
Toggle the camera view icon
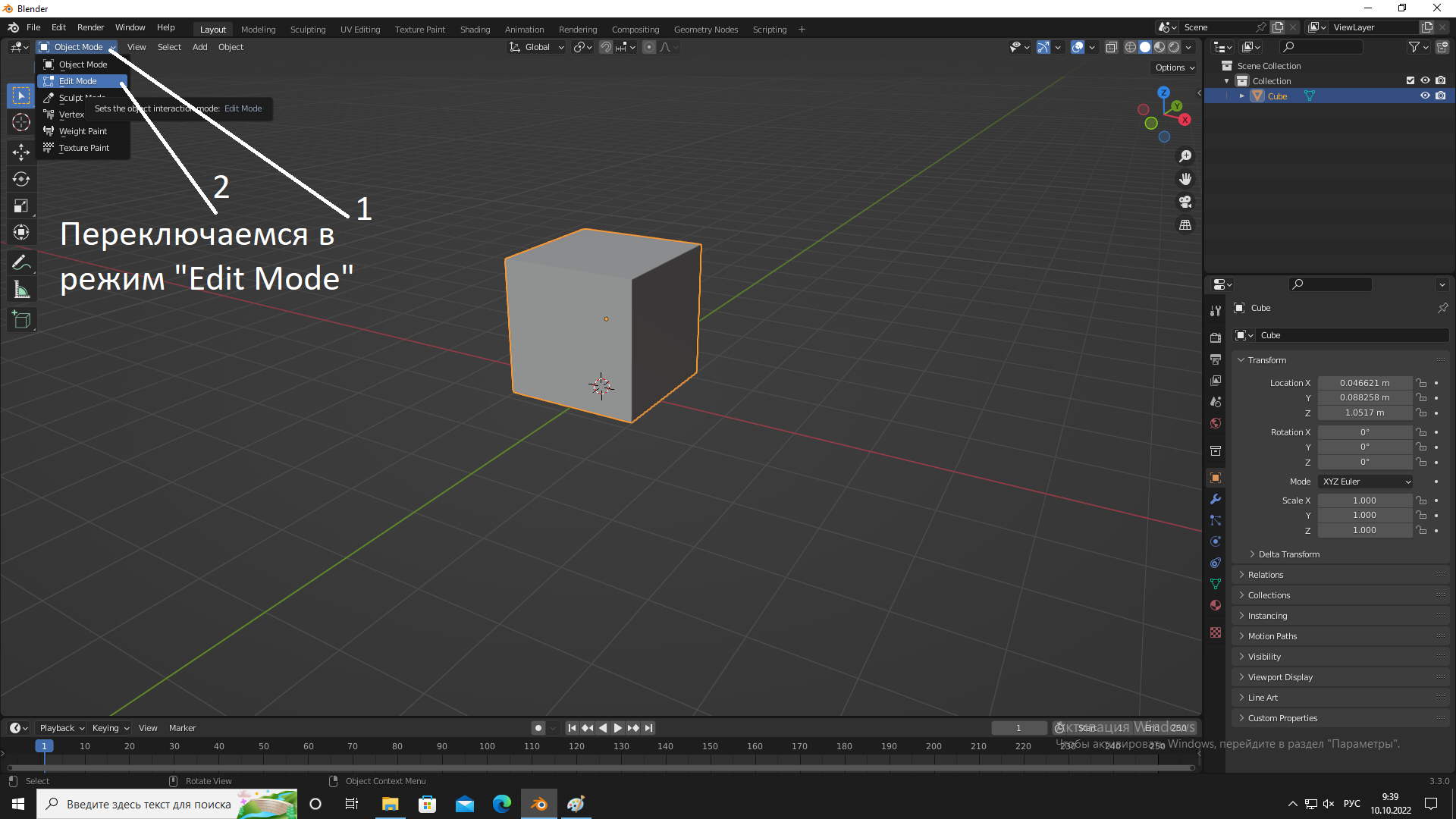click(1185, 202)
